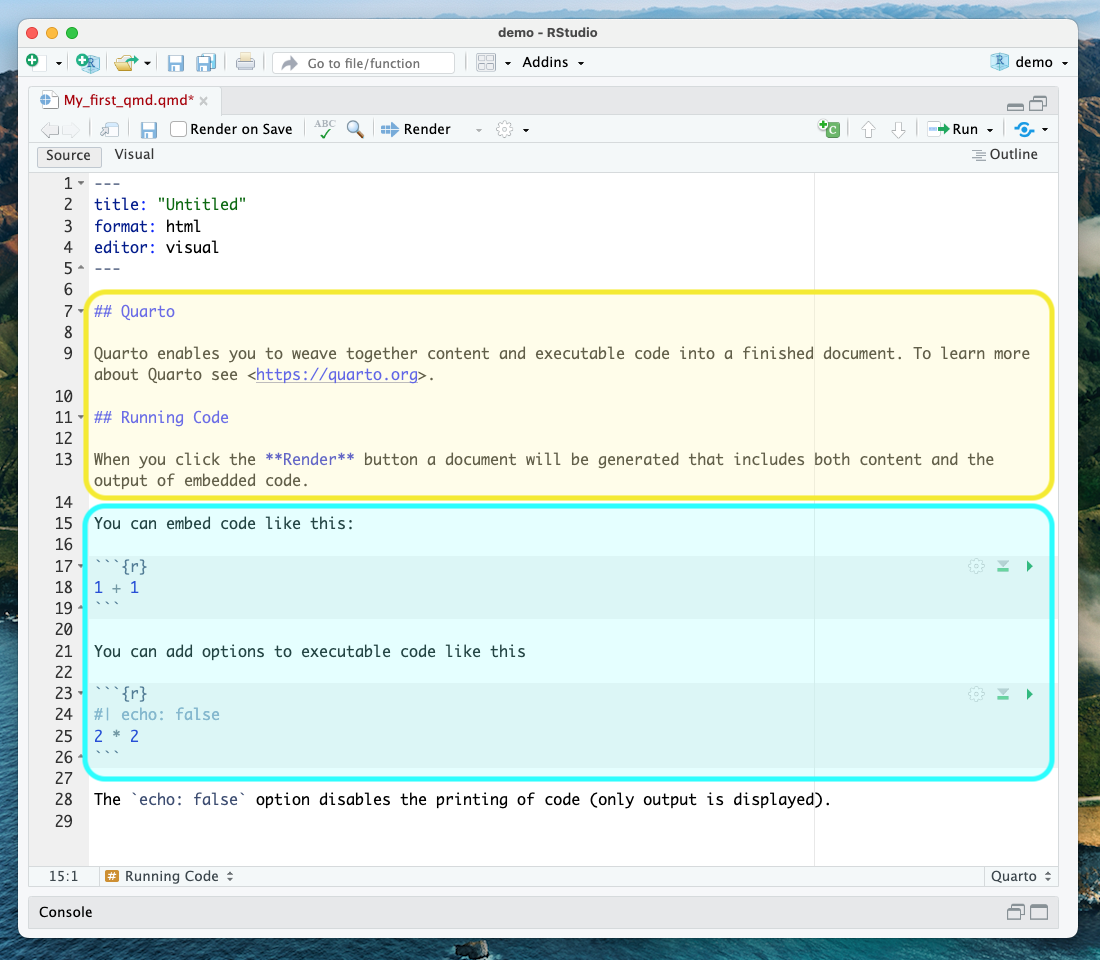Click the spell check ABC icon
The width and height of the screenshot is (1100, 960).
click(325, 129)
